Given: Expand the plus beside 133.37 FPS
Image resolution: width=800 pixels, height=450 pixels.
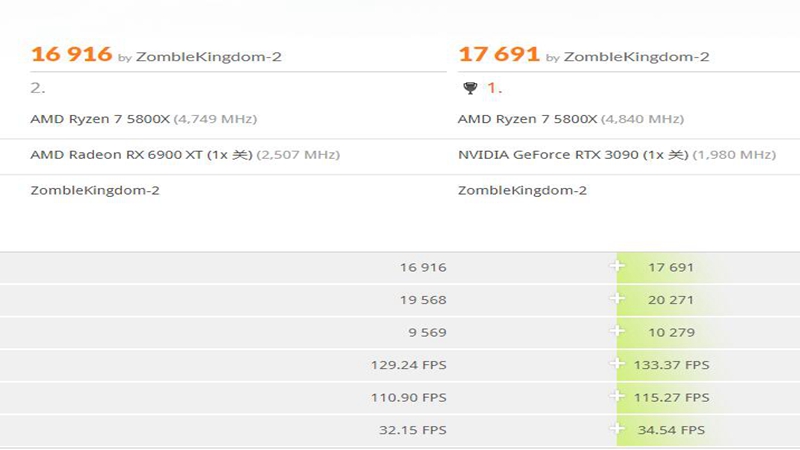Looking at the screenshot, I should (x=617, y=365).
